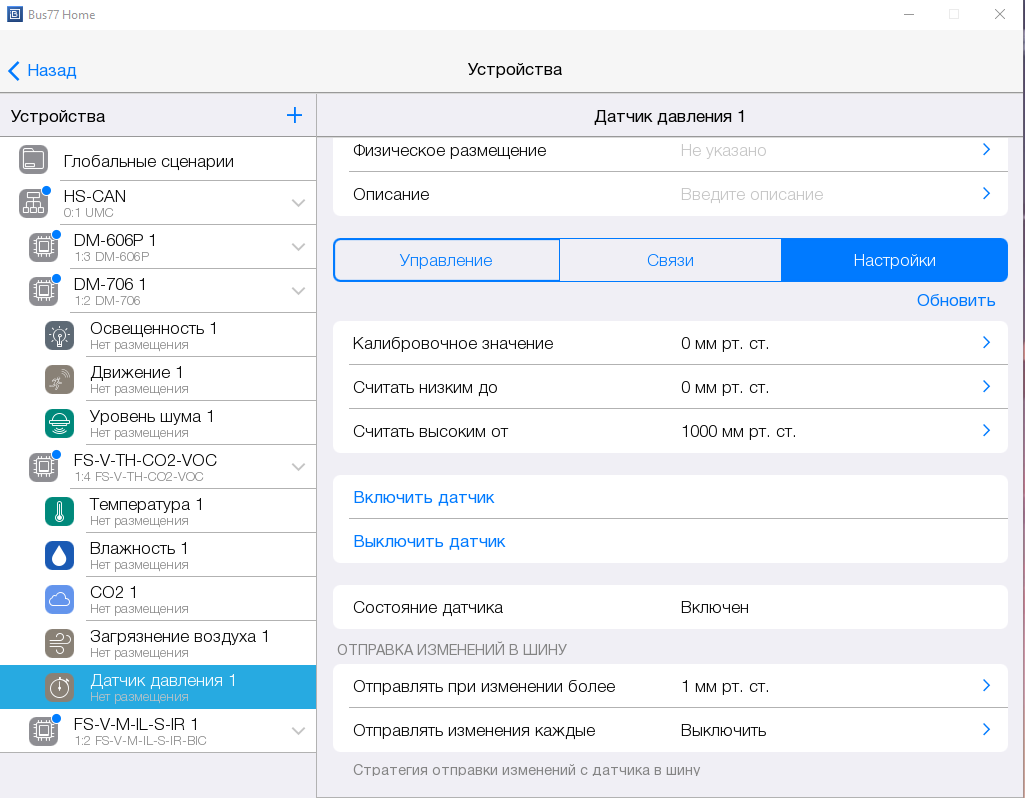Select the CO2 1 cloud icon
The image size is (1025, 798).
coord(60,600)
